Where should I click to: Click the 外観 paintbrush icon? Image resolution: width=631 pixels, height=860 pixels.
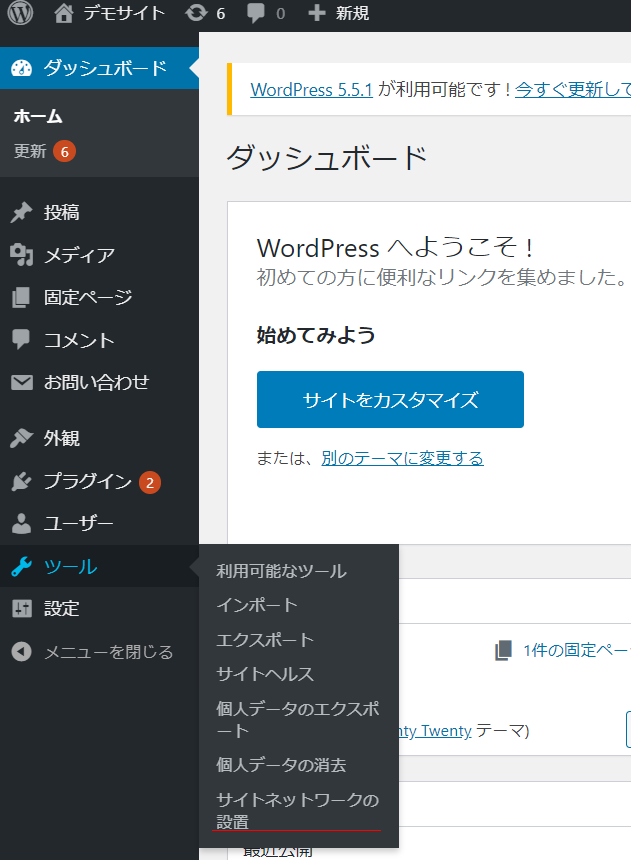(21, 438)
